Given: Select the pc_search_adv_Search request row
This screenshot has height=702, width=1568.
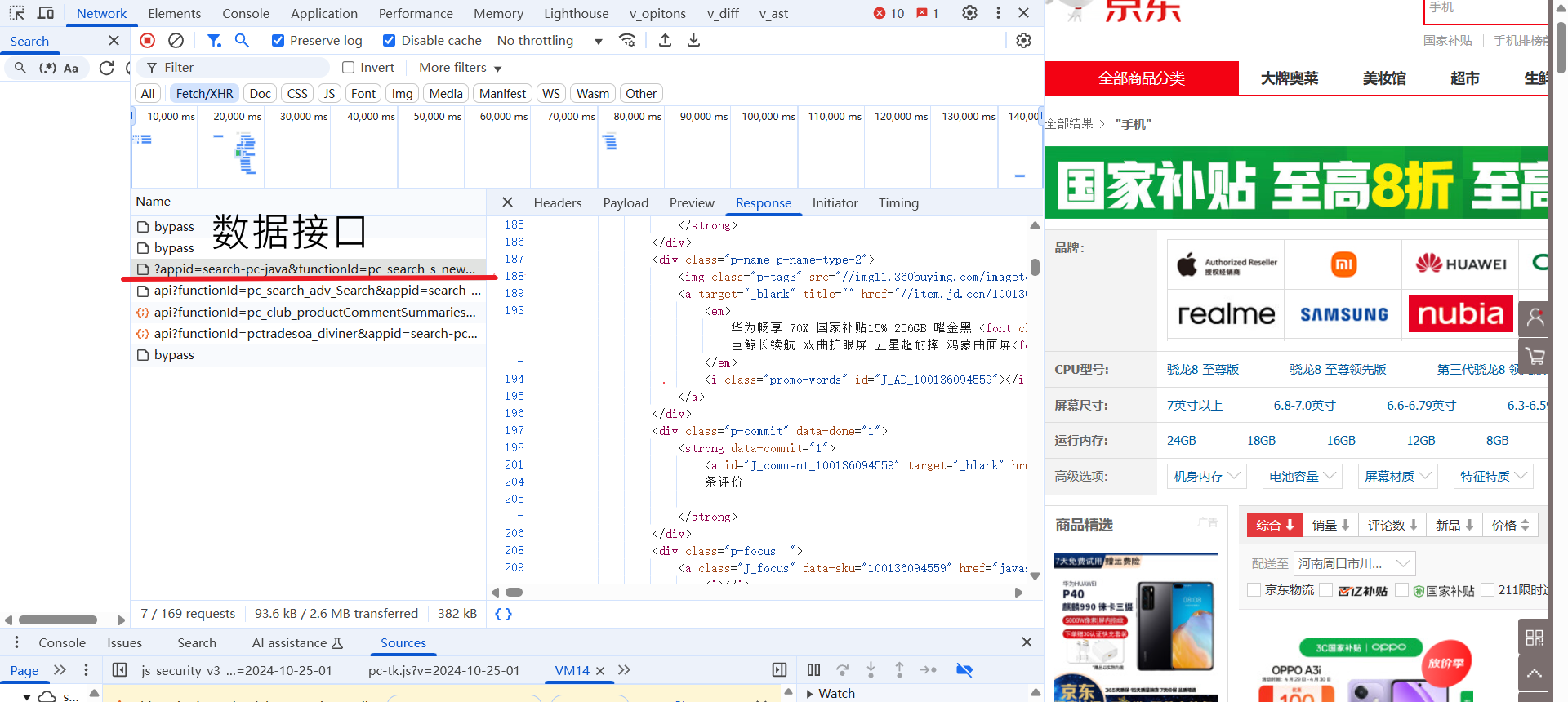Looking at the screenshot, I should tap(309, 291).
